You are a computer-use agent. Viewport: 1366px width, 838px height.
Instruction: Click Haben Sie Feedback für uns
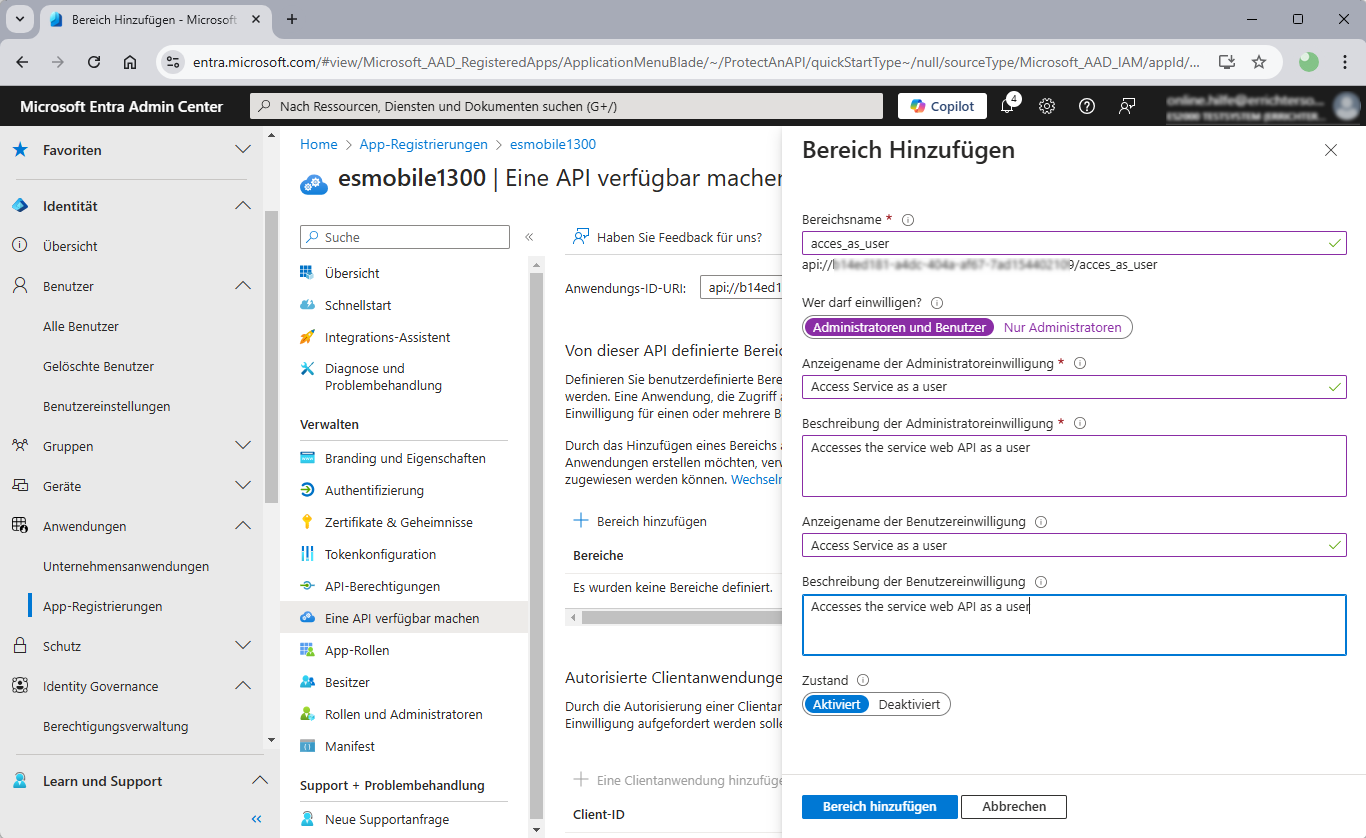click(668, 237)
